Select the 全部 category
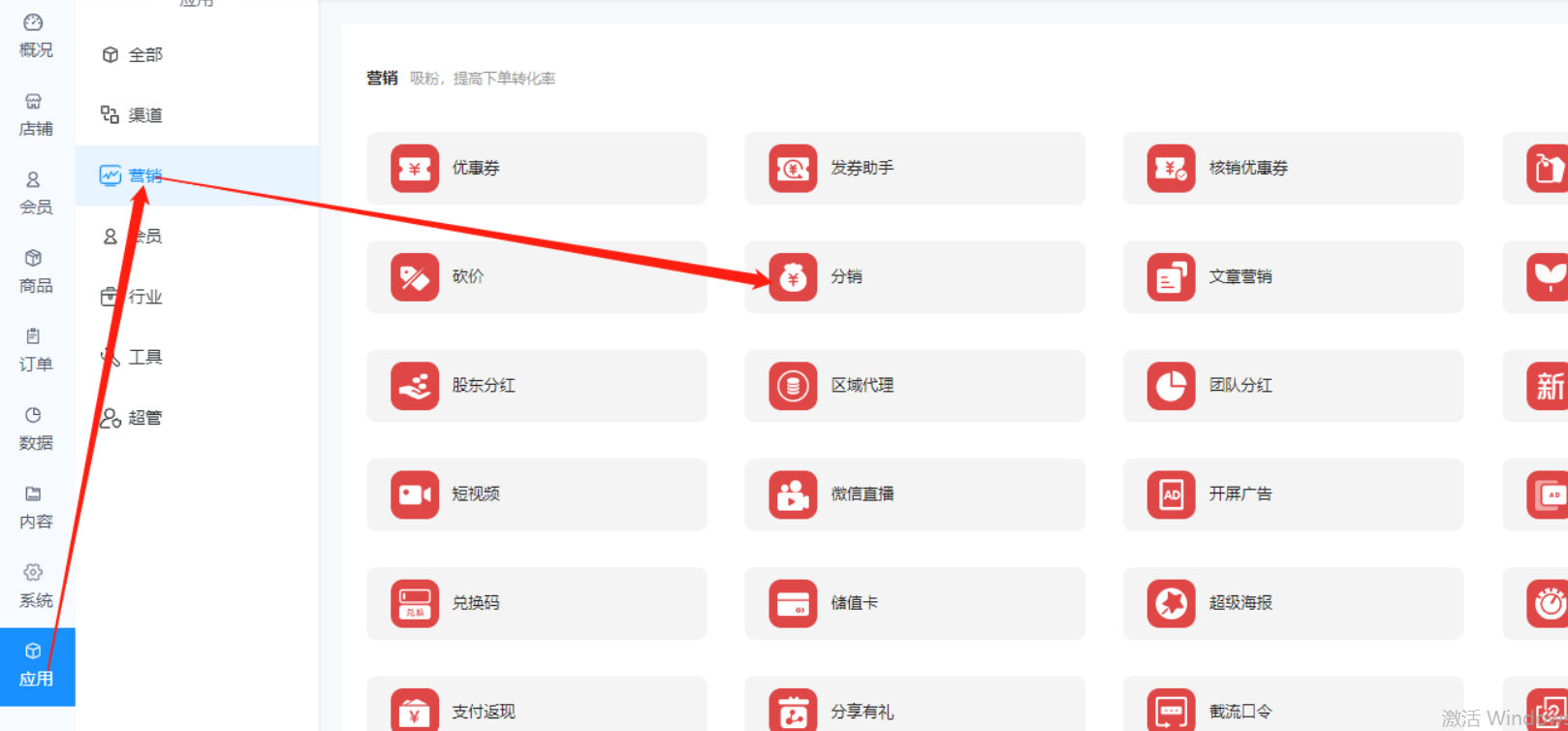 [197, 55]
